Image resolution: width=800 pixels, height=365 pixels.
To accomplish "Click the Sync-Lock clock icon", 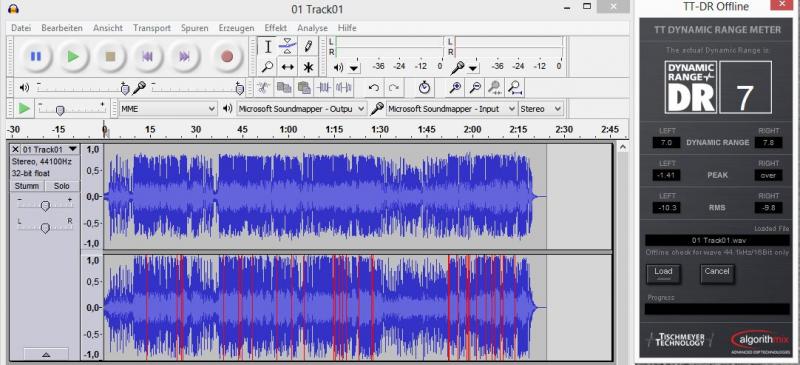I will [424, 88].
